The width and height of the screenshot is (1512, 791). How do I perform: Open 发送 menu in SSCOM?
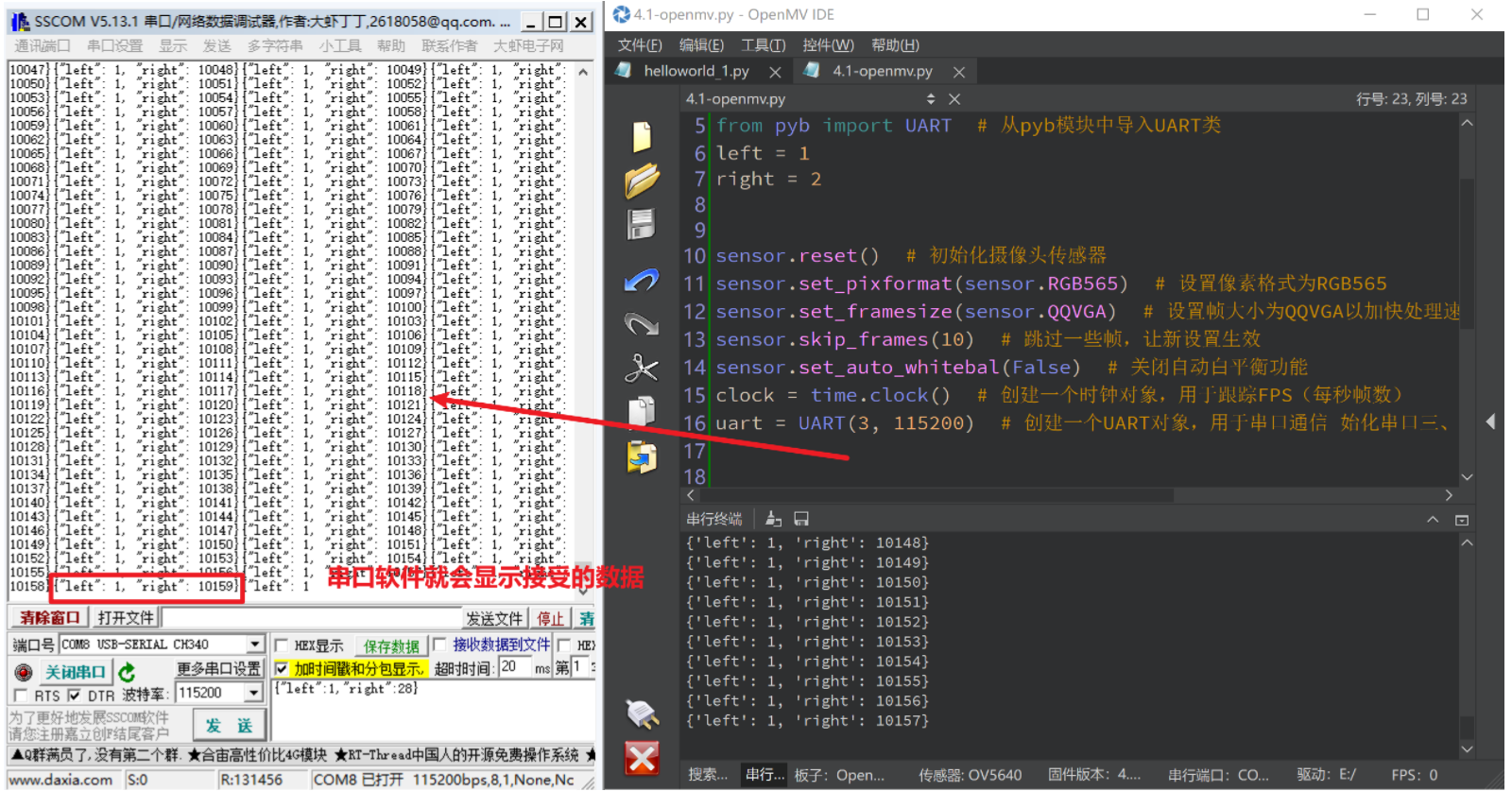(216, 45)
